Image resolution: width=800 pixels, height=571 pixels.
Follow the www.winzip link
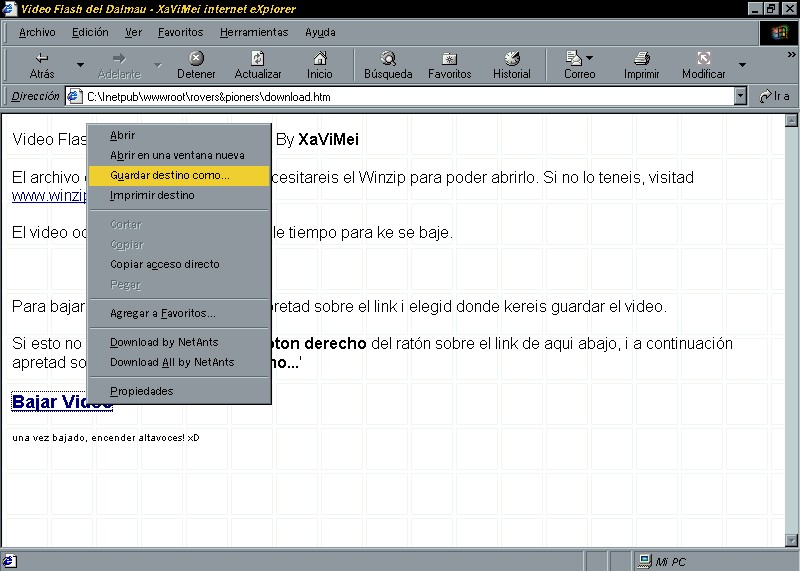49,196
